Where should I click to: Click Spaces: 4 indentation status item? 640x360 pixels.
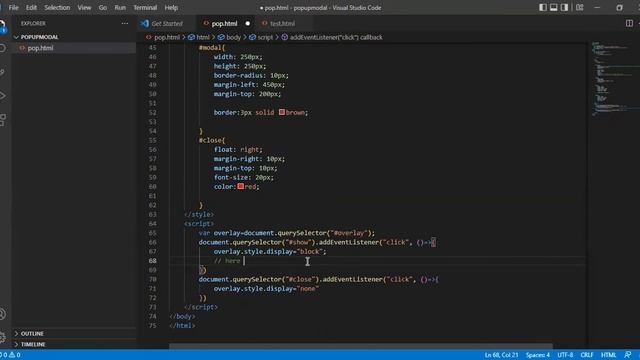(x=538, y=355)
